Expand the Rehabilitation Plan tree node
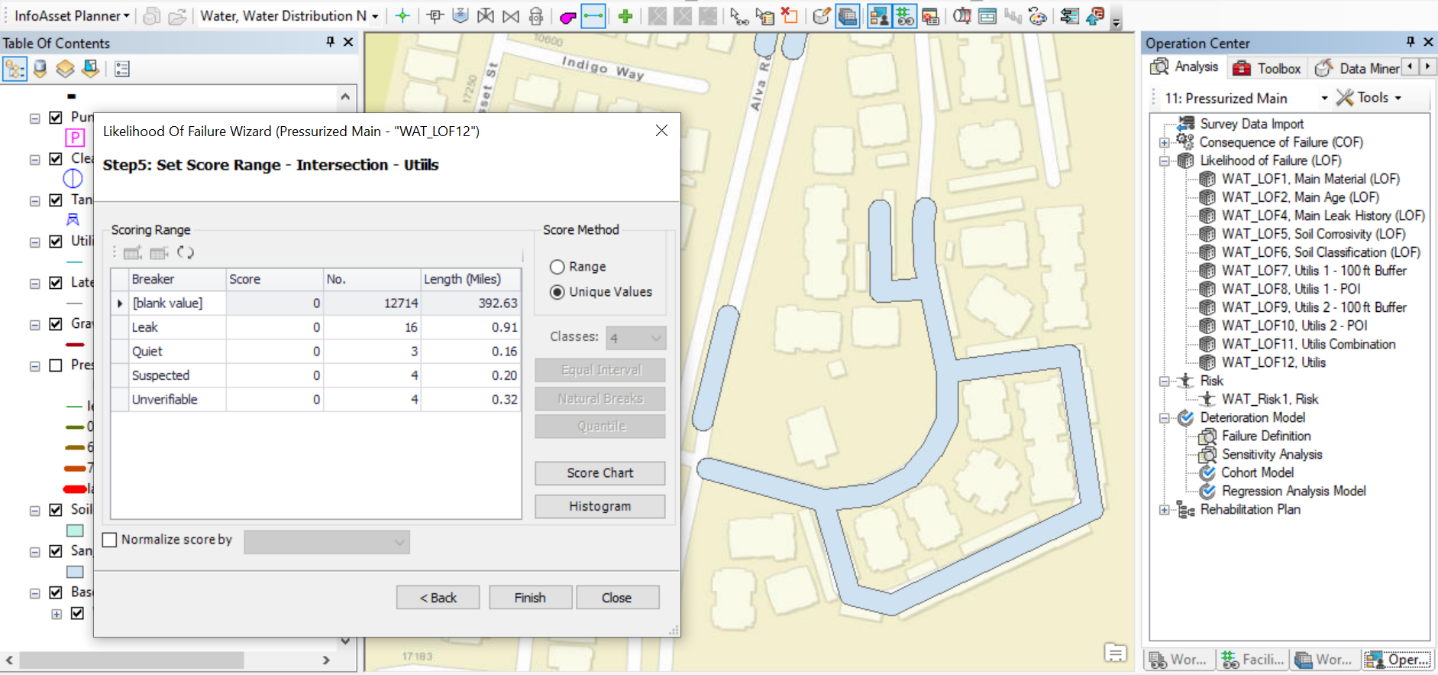The height and width of the screenshot is (675, 1438). click(x=1164, y=510)
